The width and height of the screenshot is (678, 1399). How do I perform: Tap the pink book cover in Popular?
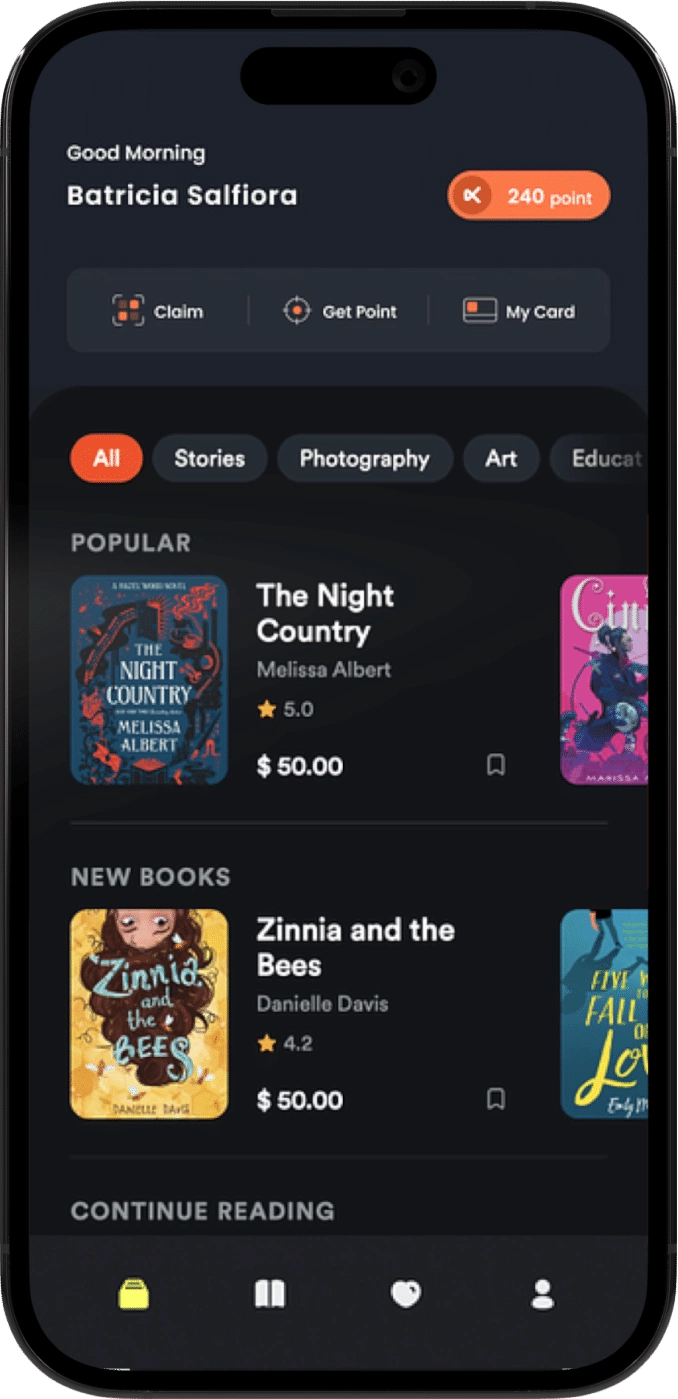click(x=604, y=680)
